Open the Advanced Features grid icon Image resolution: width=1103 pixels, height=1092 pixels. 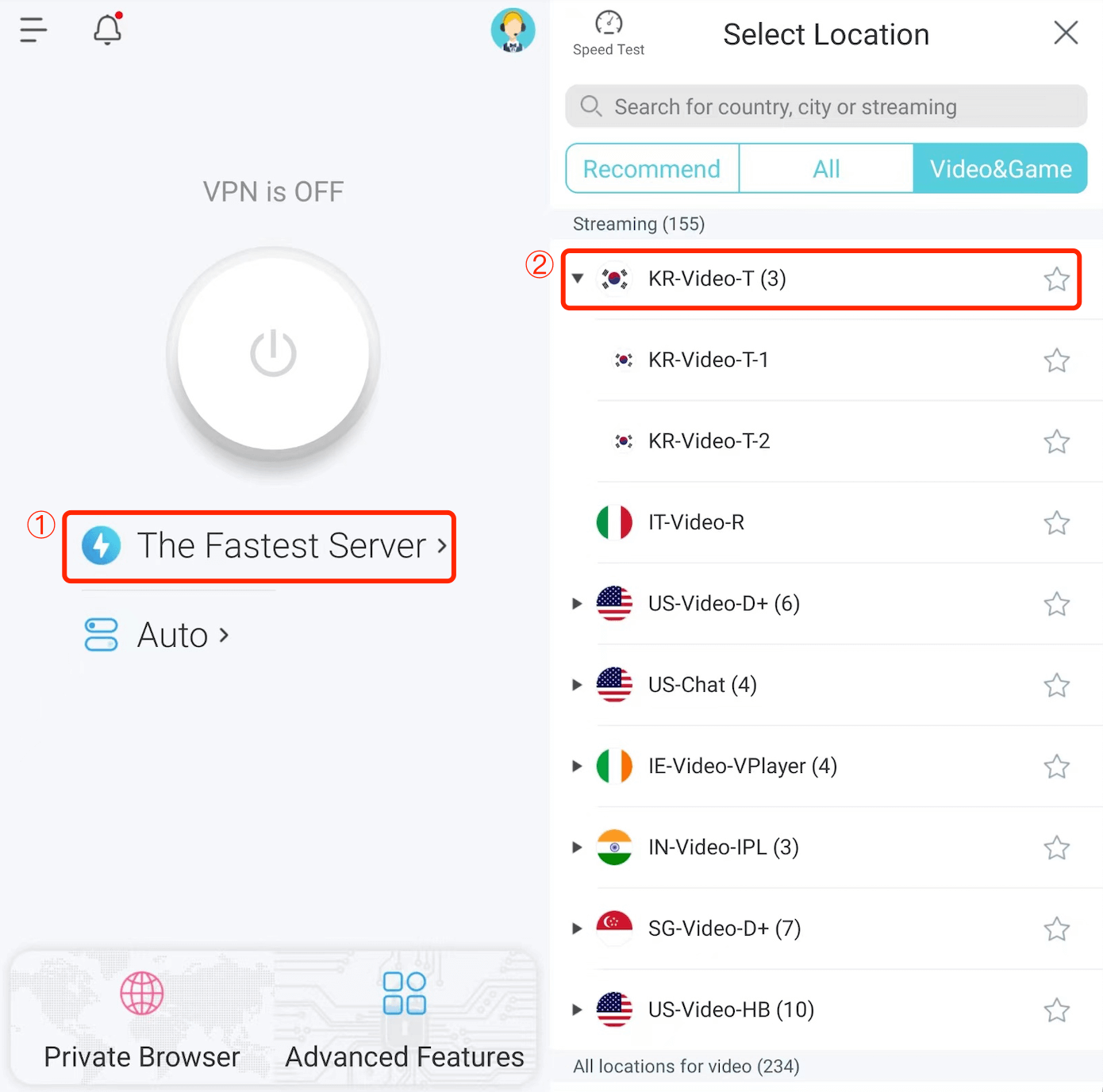click(405, 993)
